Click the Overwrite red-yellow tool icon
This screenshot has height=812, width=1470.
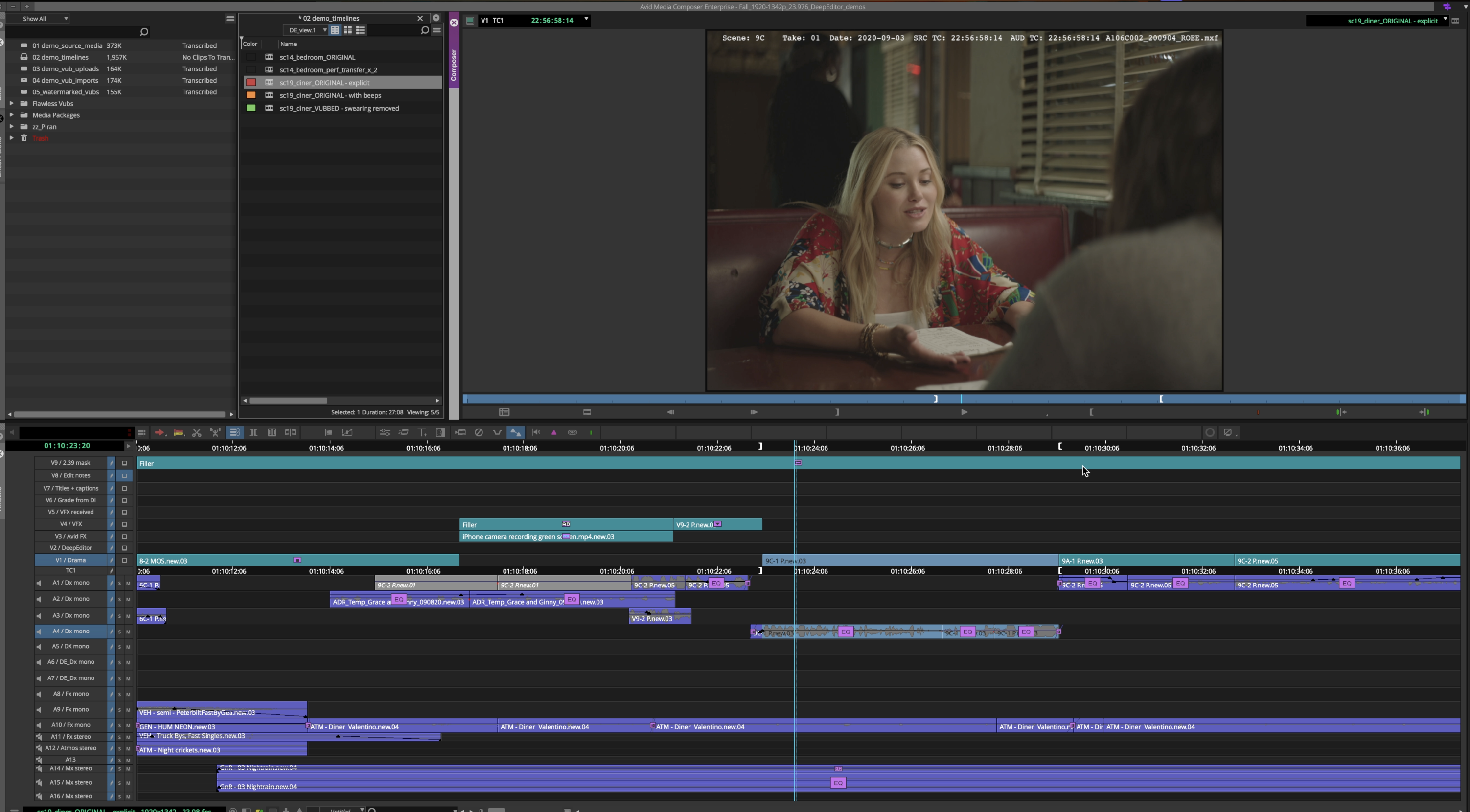click(178, 432)
